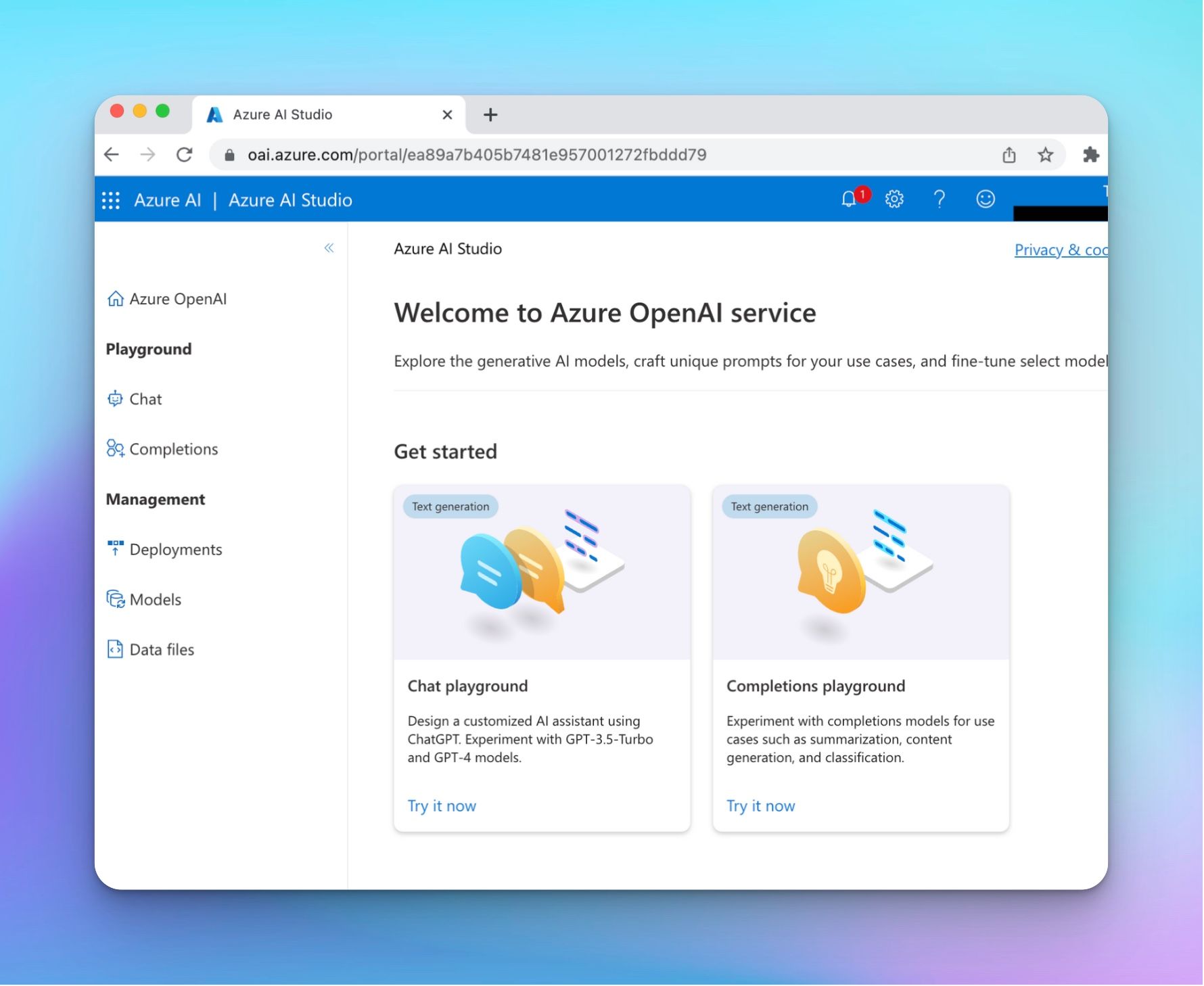Reload the page with the refresh icon
This screenshot has height=986, width=1204.
(184, 155)
